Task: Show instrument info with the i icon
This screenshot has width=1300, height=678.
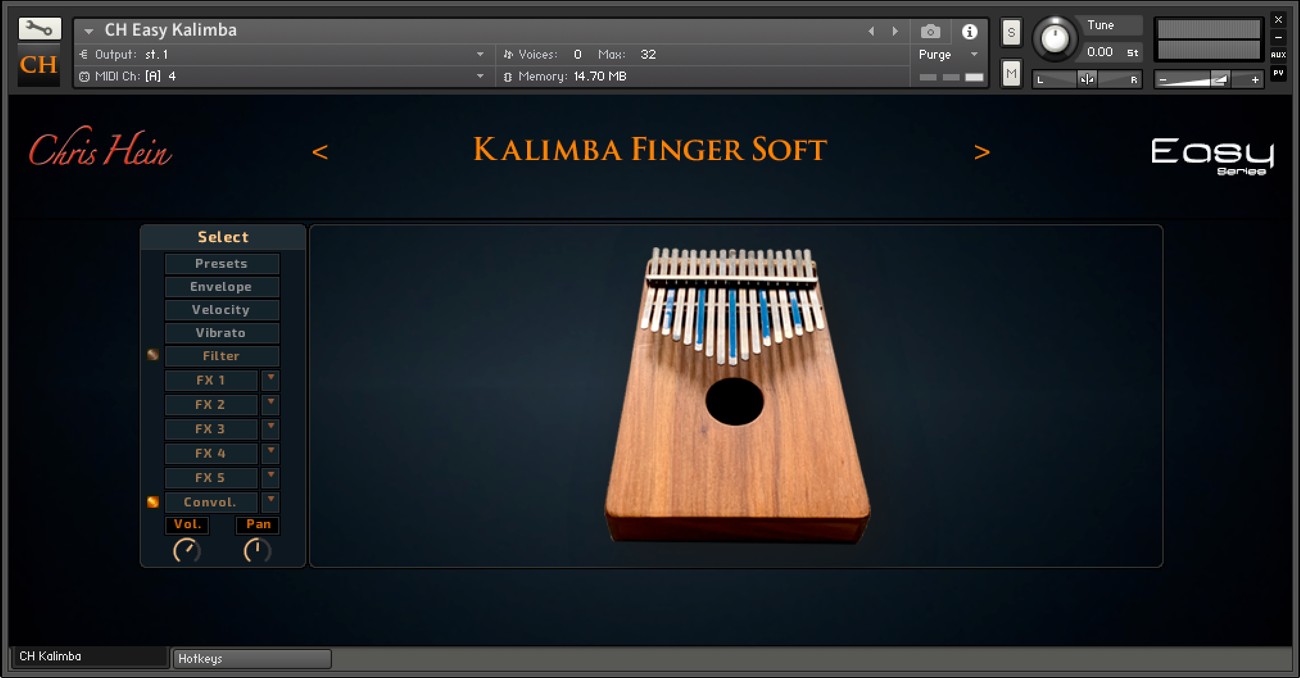Action: click(x=969, y=31)
